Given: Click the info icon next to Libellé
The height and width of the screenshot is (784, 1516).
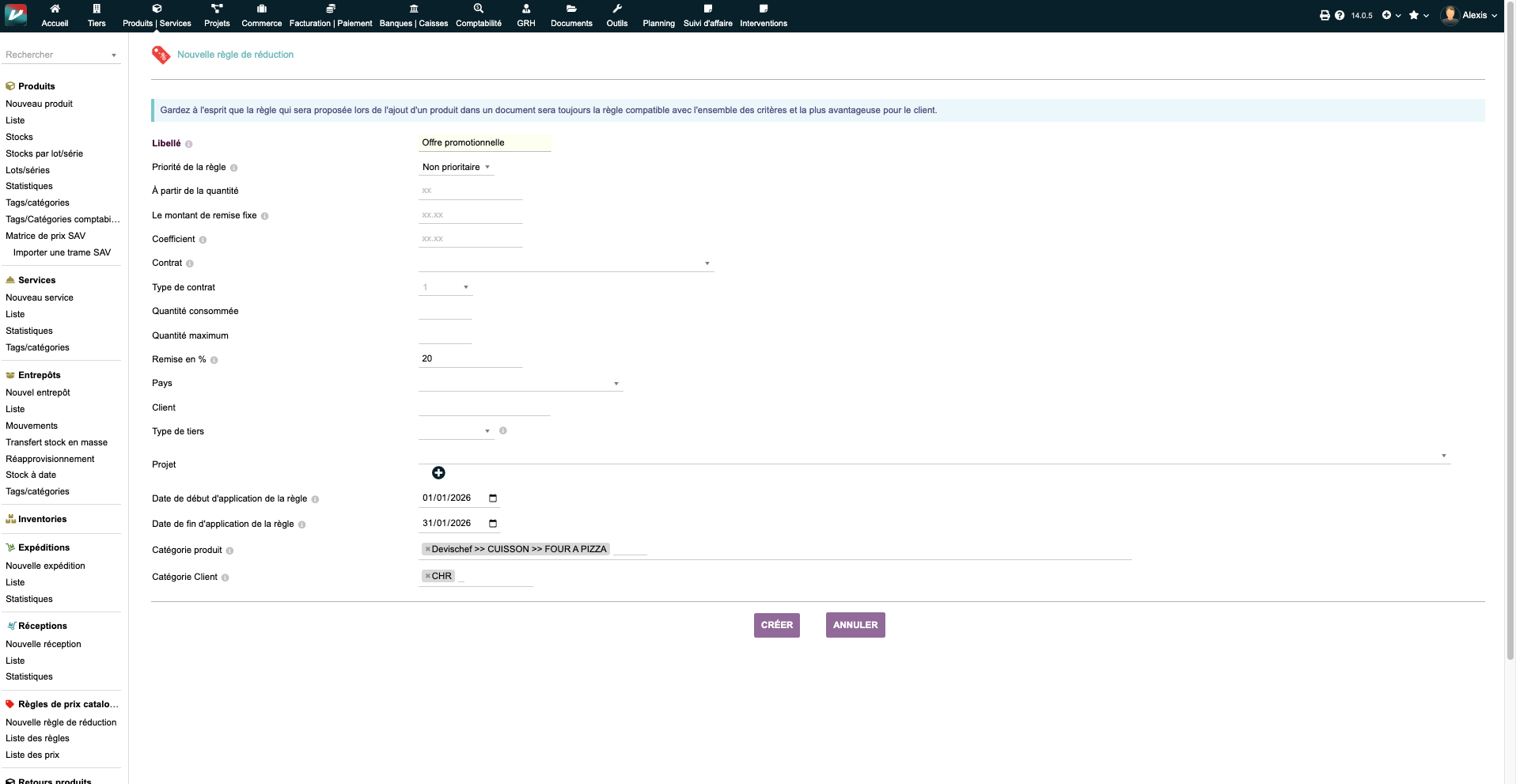Looking at the screenshot, I should 189,144.
